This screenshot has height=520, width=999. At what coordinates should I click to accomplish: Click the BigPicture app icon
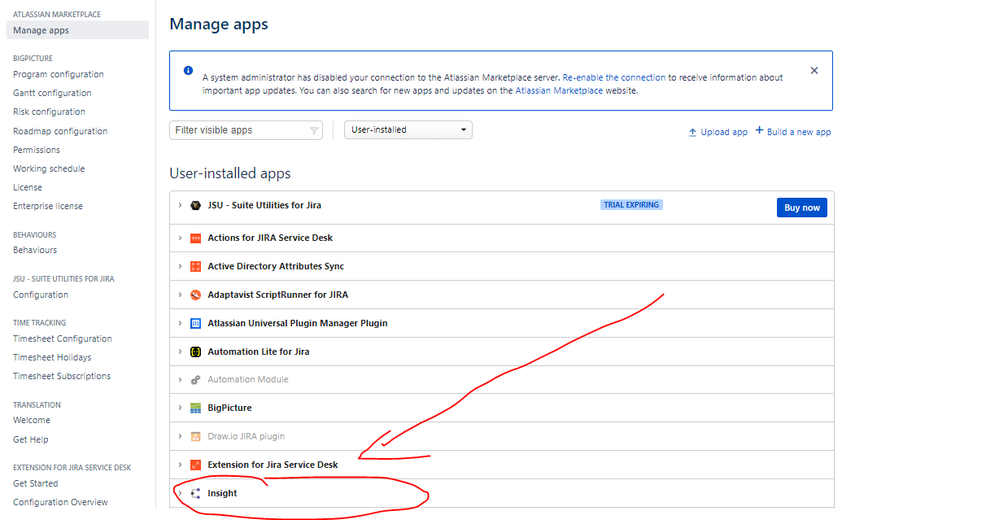pos(196,408)
